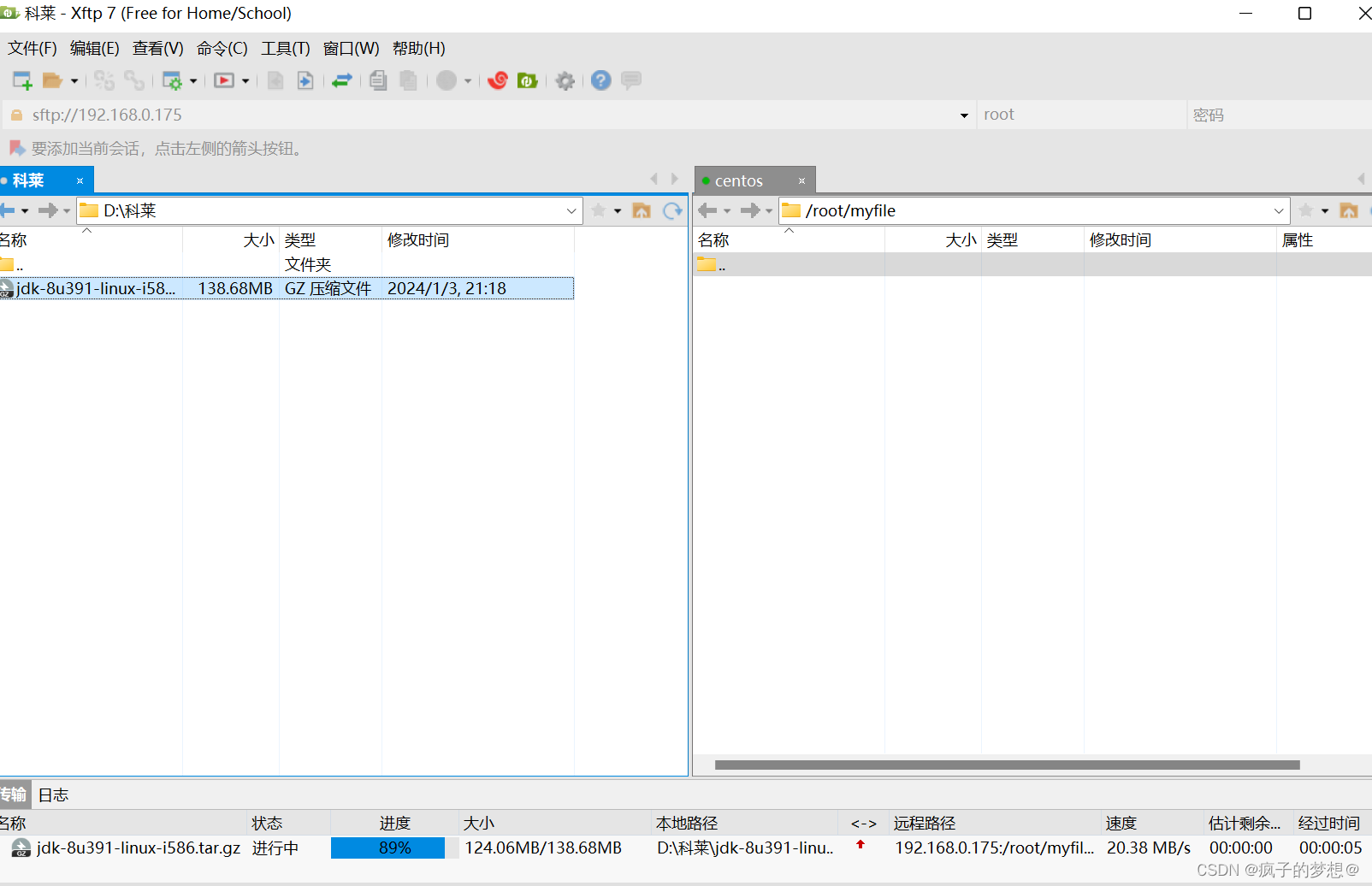
Task: Open the 编辑(E) menu
Action: (95, 49)
